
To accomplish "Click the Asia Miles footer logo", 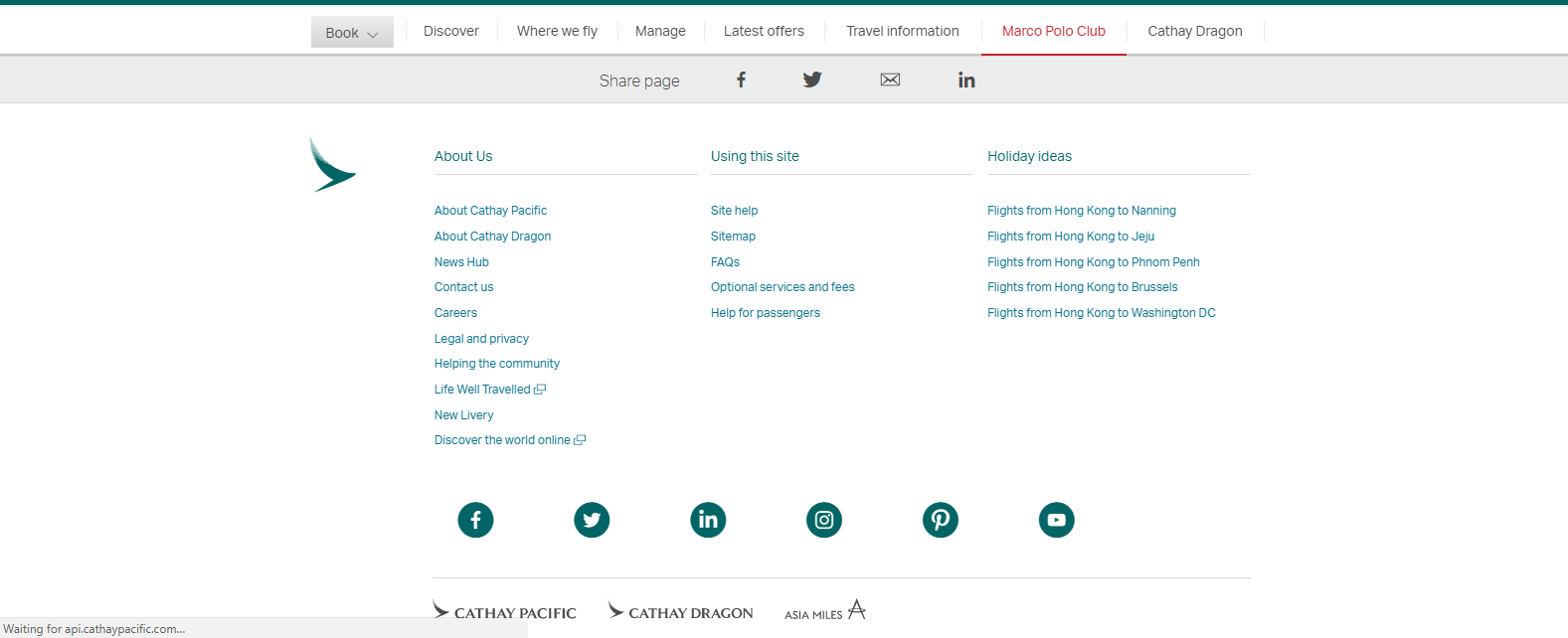I will click(825, 610).
